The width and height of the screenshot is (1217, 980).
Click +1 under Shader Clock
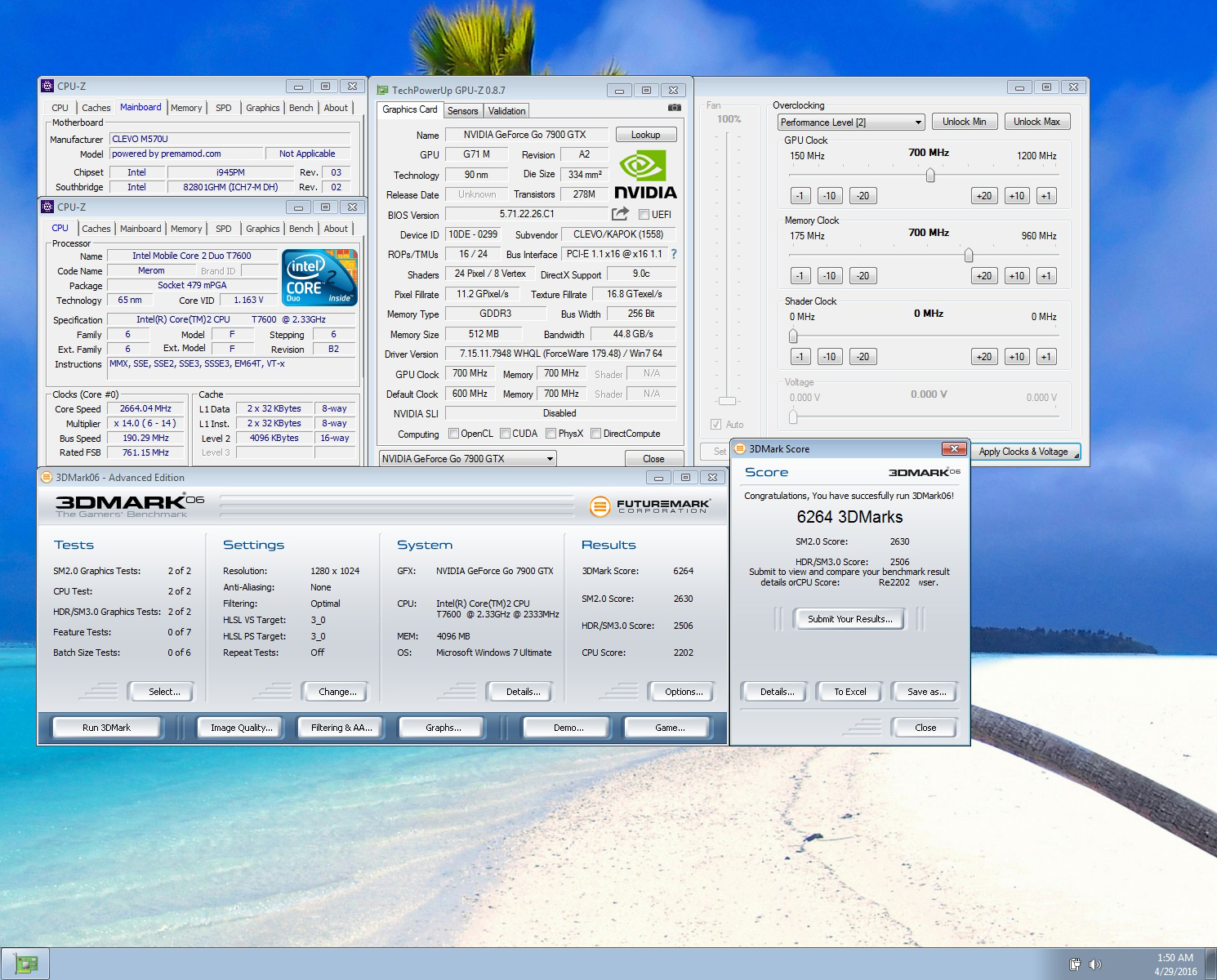click(x=1046, y=357)
